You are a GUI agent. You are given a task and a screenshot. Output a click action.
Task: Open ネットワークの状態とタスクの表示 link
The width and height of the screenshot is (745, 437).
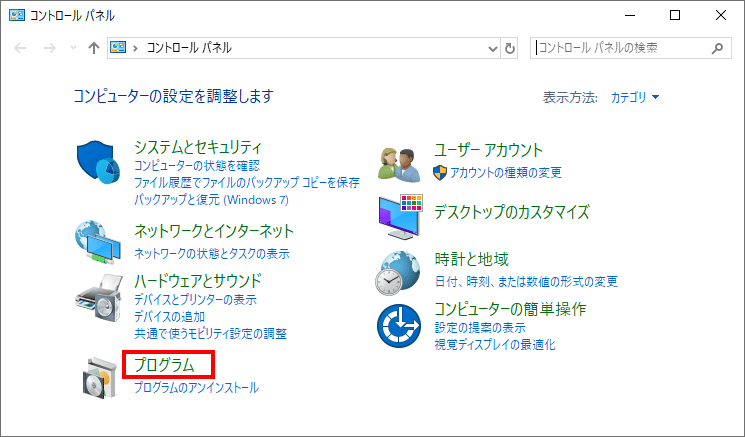click(x=212, y=254)
